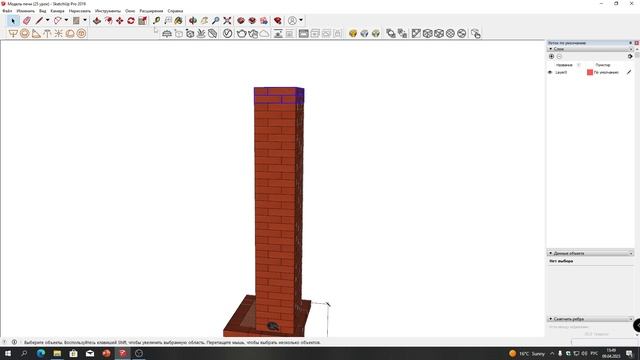Toggle Layer0 visibility eye
Viewport: 640px width, 360px height.
pyautogui.click(x=550, y=72)
